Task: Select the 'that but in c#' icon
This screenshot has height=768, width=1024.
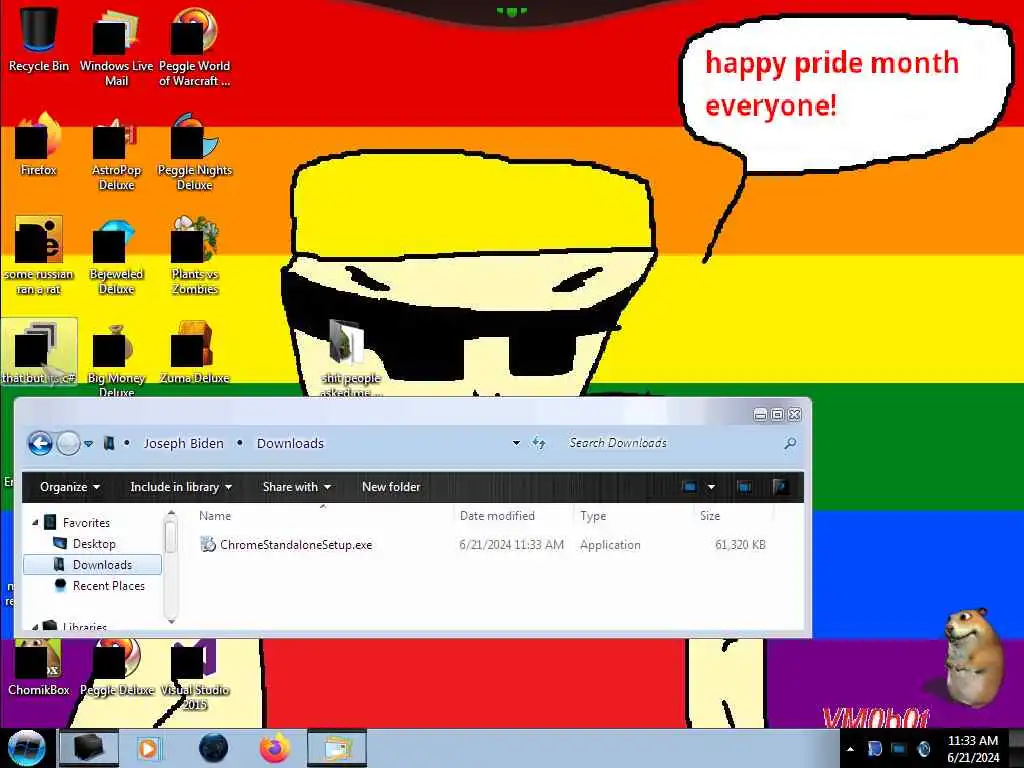Action: coord(39,353)
